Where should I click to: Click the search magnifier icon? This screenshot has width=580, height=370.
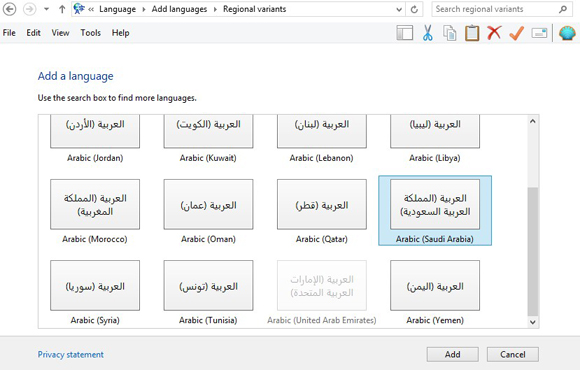click(563, 9)
